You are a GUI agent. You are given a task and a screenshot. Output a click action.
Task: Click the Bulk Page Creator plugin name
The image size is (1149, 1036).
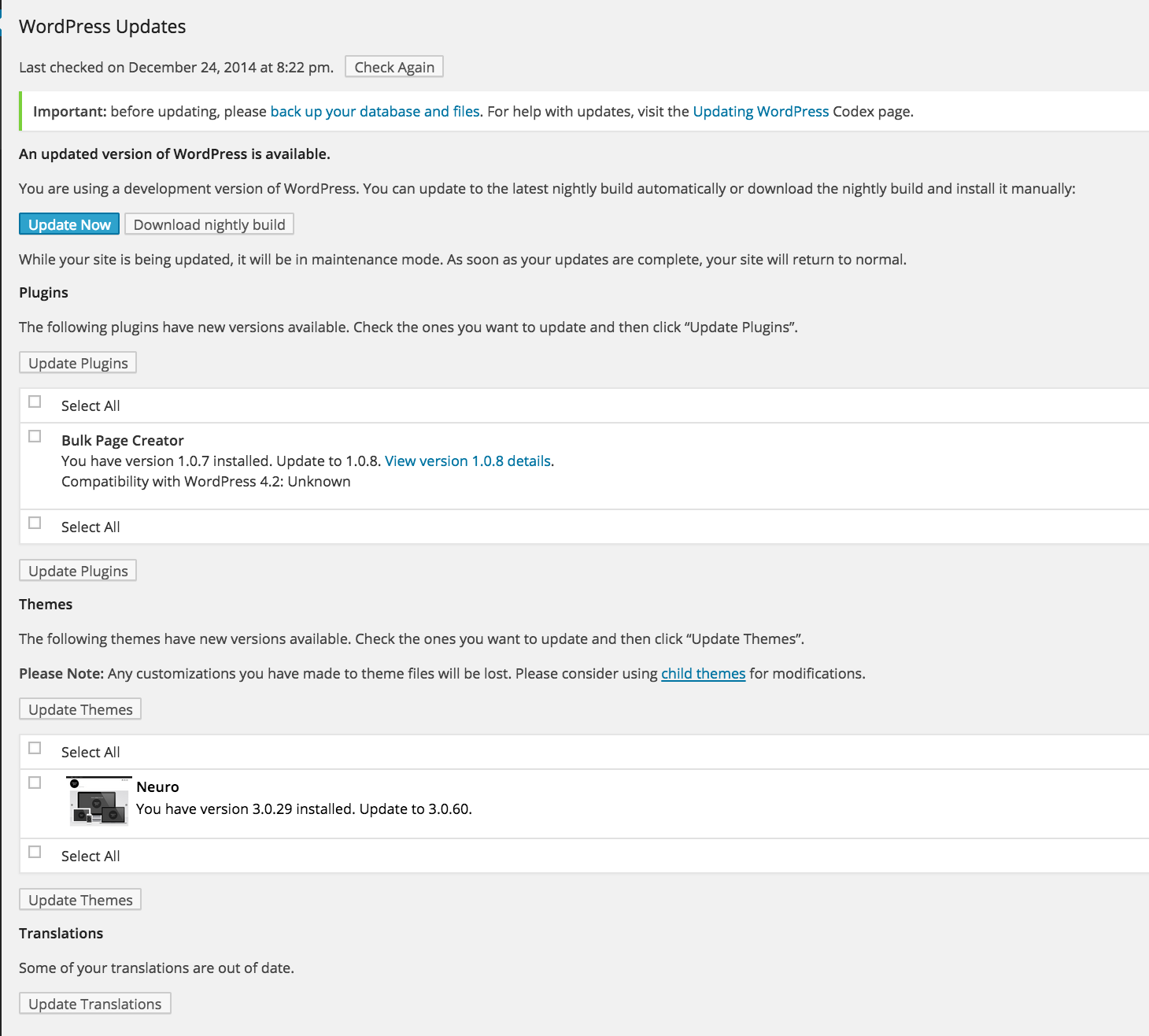123,441
